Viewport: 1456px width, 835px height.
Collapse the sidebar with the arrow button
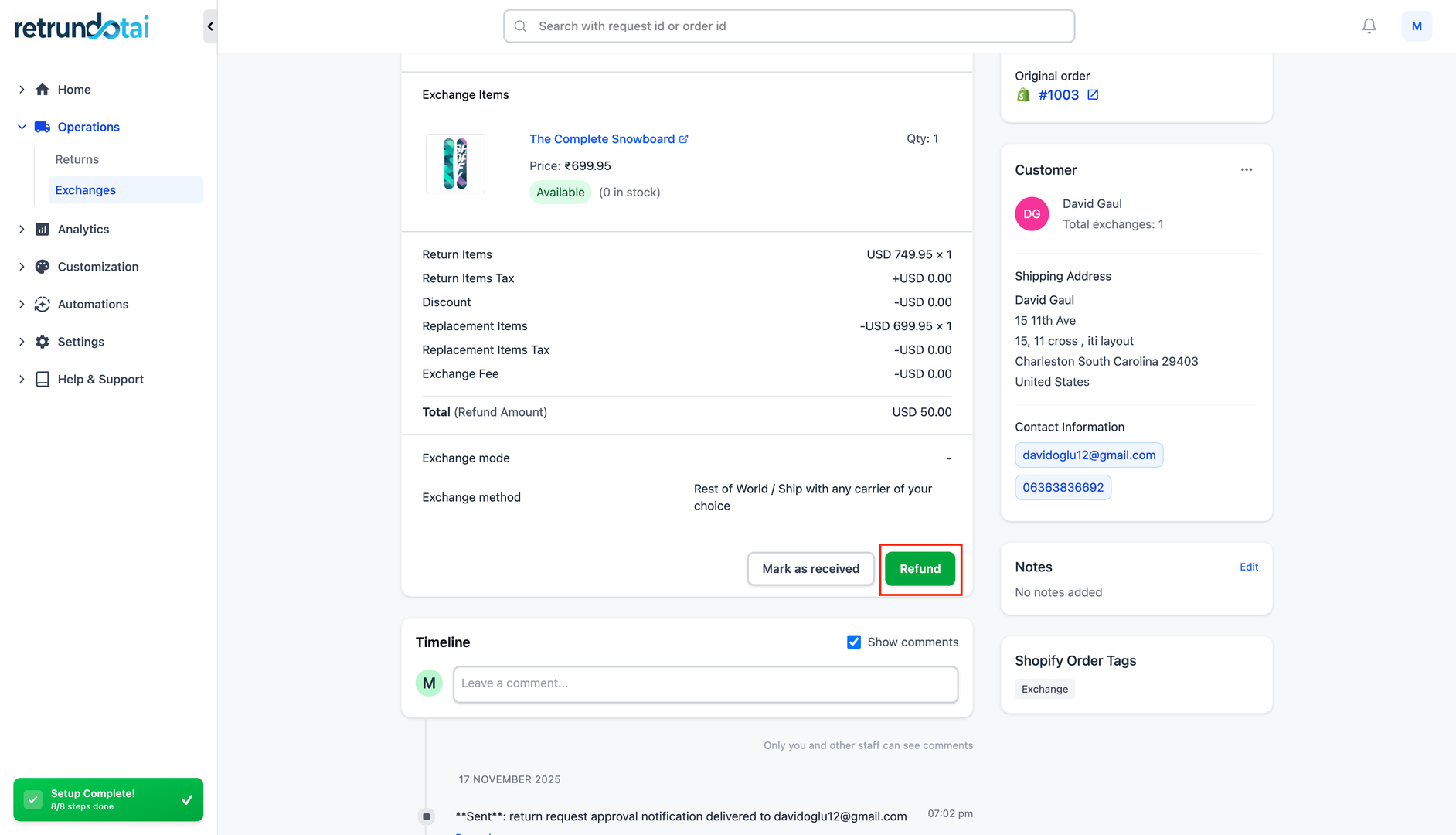[209, 26]
